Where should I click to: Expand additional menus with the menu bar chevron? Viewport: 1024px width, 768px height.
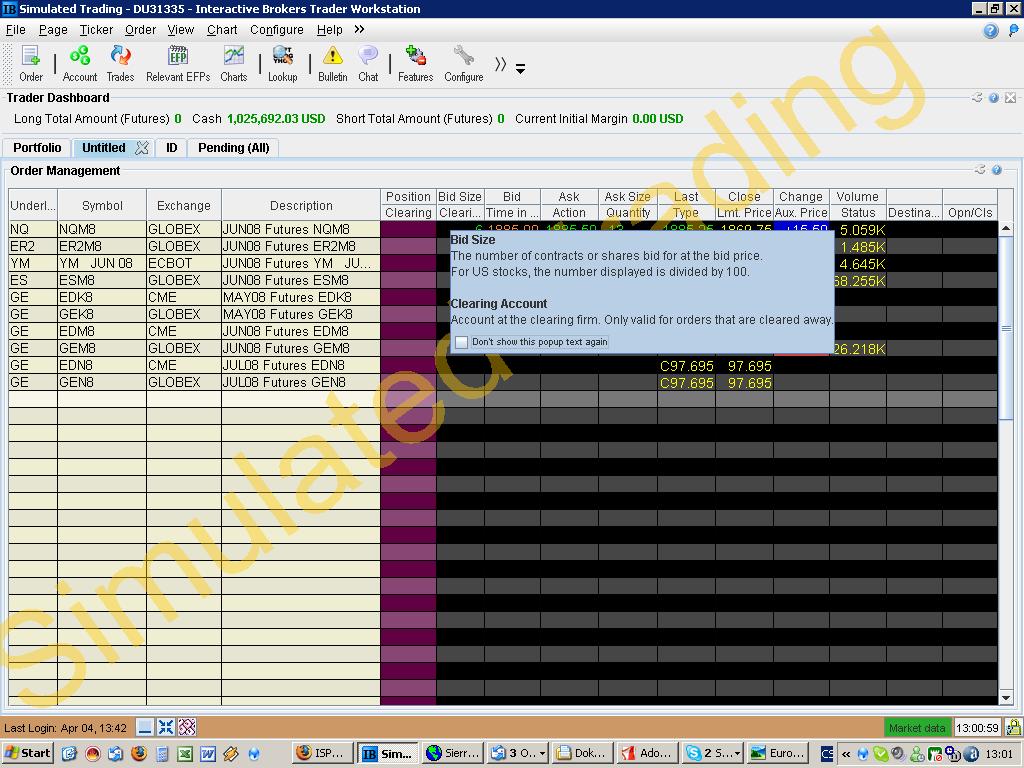pos(359,29)
